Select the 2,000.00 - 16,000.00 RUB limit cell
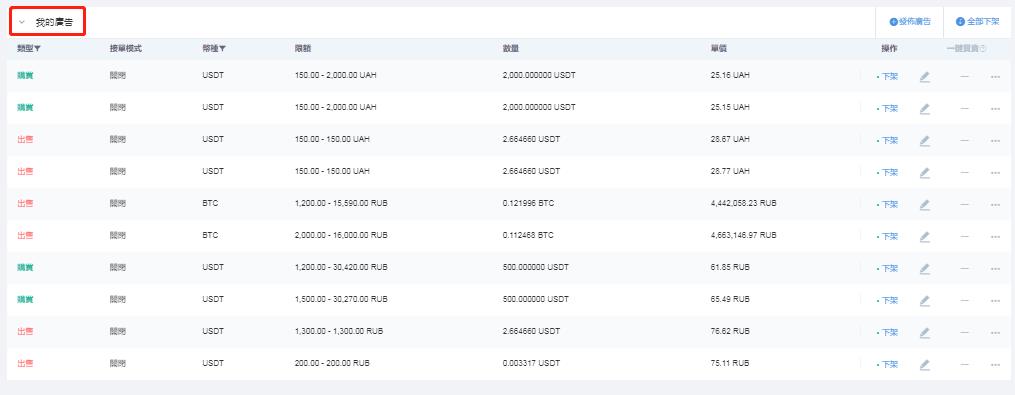 [x=341, y=236]
